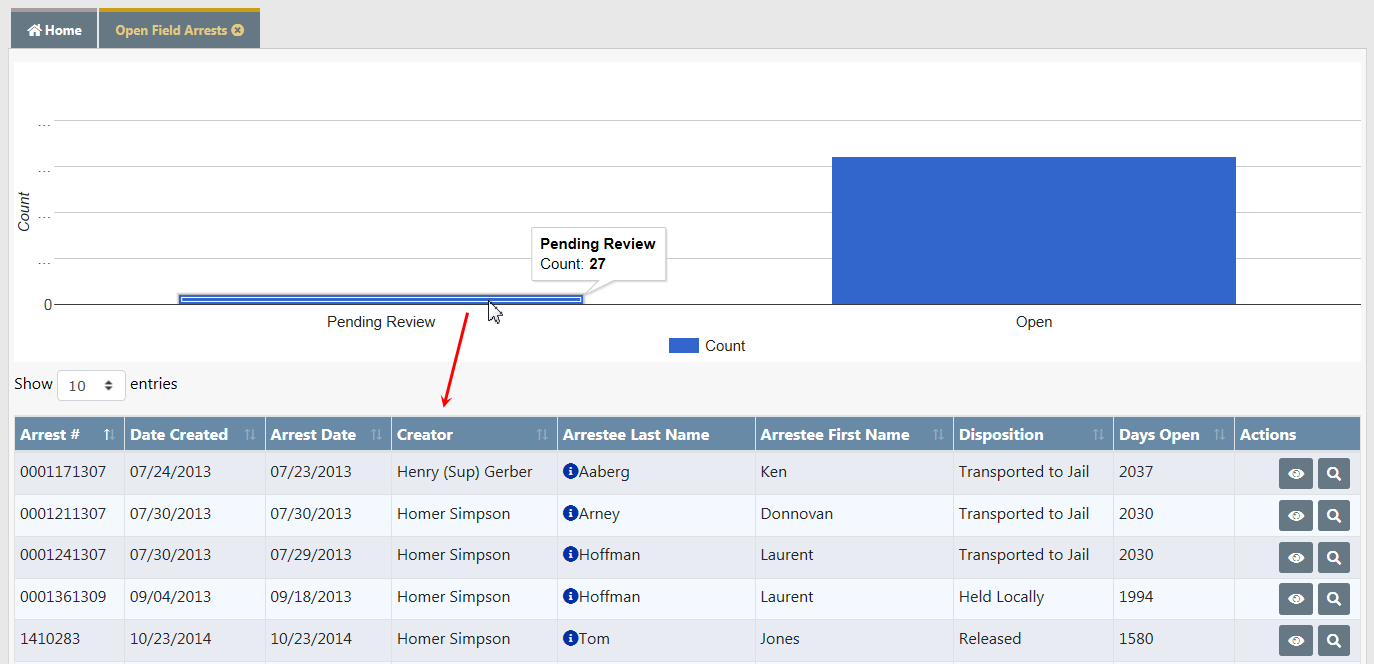The width and height of the screenshot is (1374, 664).
Task: Switch to the Home tab
Action: pyautogui.click(x=54, y=30)
